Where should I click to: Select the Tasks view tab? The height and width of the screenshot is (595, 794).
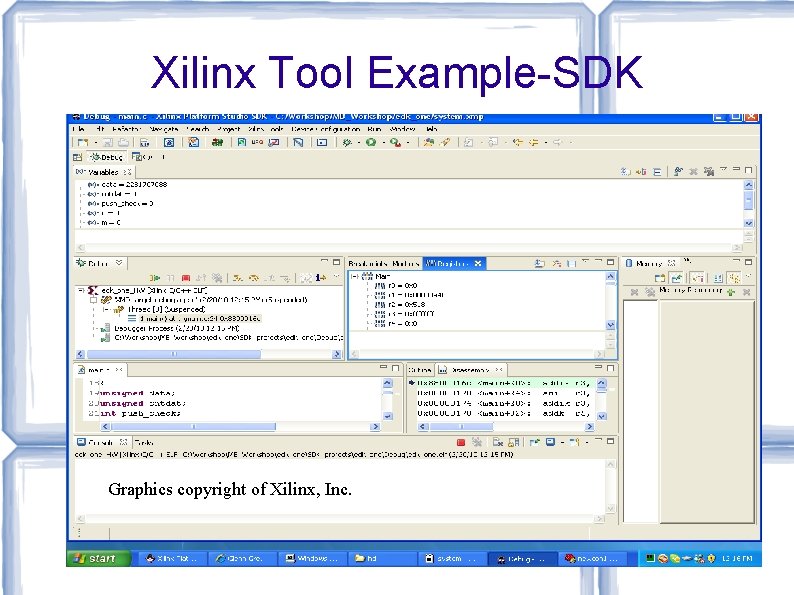click(144, 442)
